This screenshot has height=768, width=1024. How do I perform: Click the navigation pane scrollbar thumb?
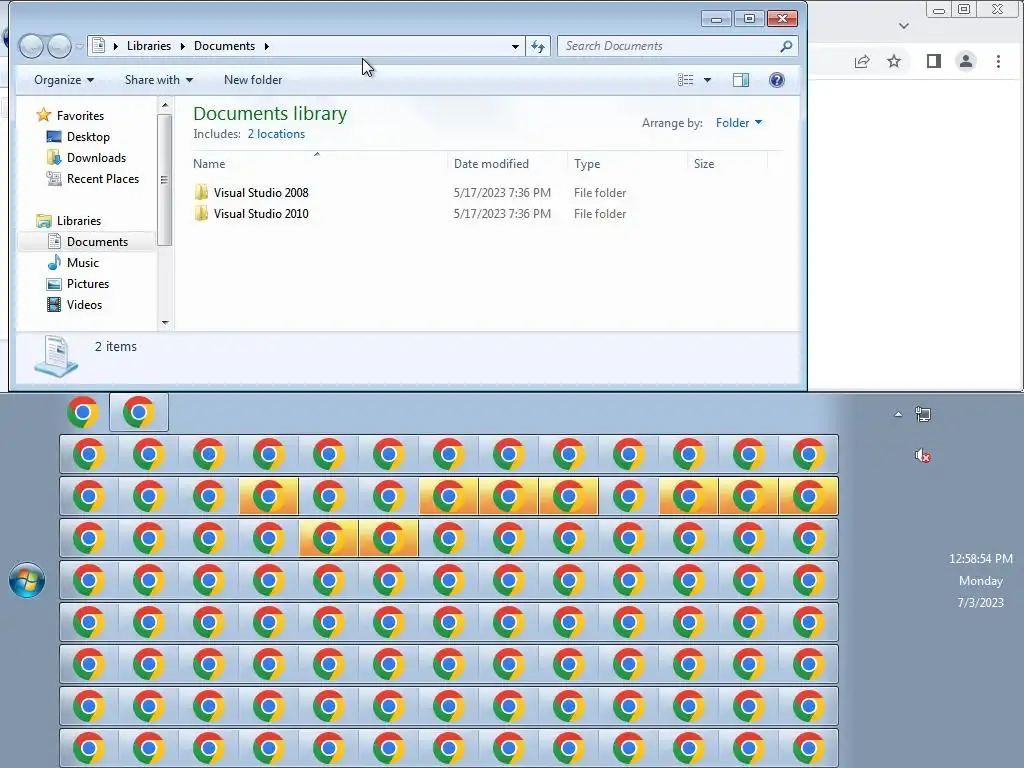click(x=165, y=180)
